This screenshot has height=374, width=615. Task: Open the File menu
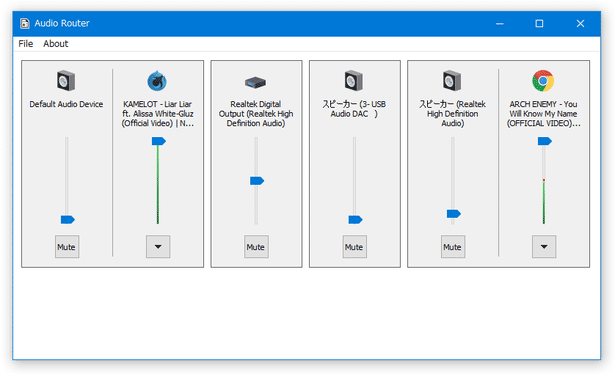click(x=25, y=44)
